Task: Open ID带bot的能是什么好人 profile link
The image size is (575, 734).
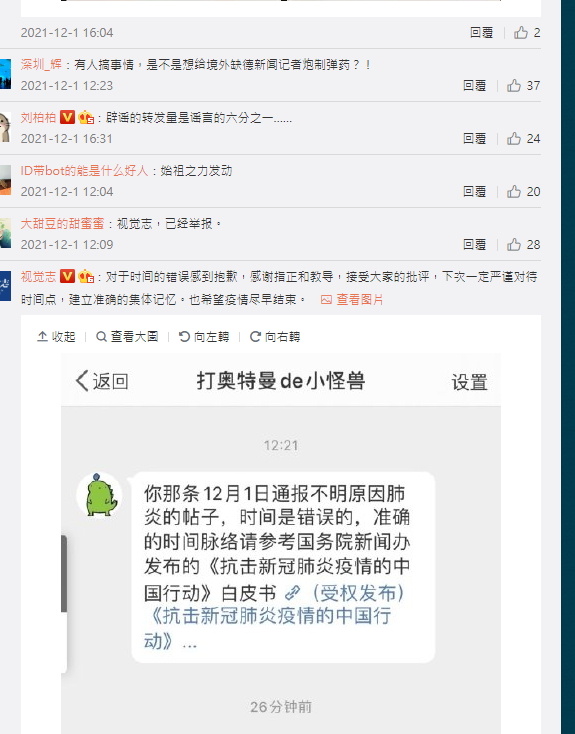Action: 84,170
